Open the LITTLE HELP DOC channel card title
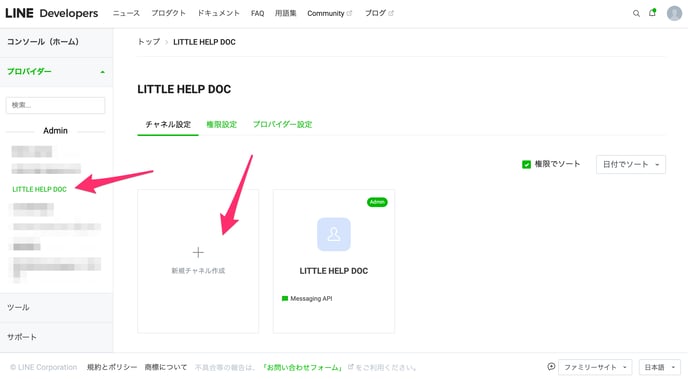The height and width of the screenshot is (379, 688). (x=334, y=271)
